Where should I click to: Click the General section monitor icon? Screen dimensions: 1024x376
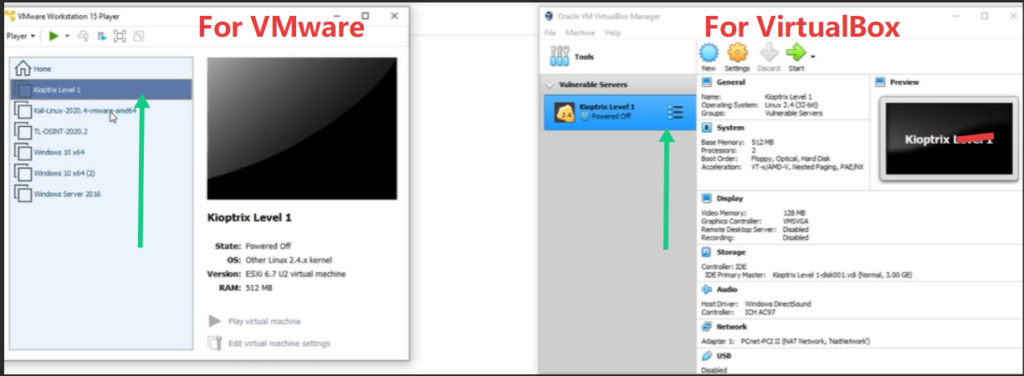tap(706, 82)
